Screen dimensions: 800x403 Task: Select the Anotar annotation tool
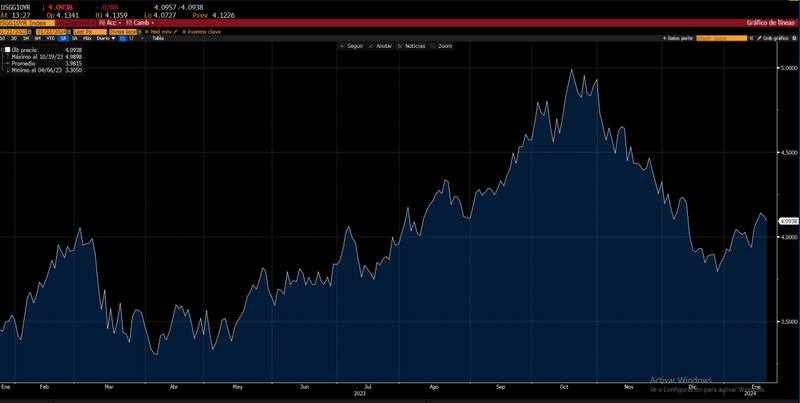370,46
